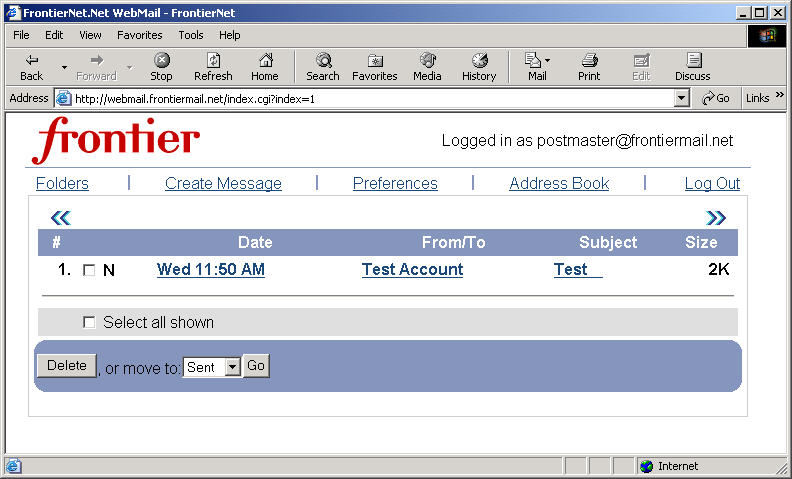This screenshot has width=792, height=479.
Task: Click the Date column header
Action: pos(255,242)
